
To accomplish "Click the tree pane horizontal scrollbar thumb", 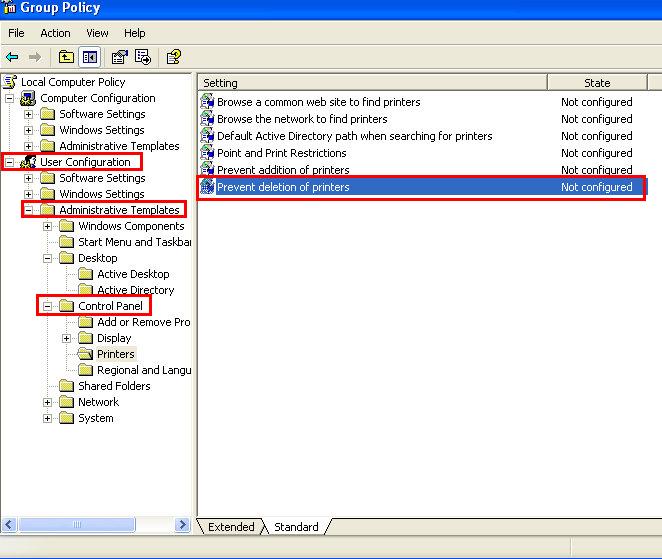I will pyautogui.click(x=77, y=525).
